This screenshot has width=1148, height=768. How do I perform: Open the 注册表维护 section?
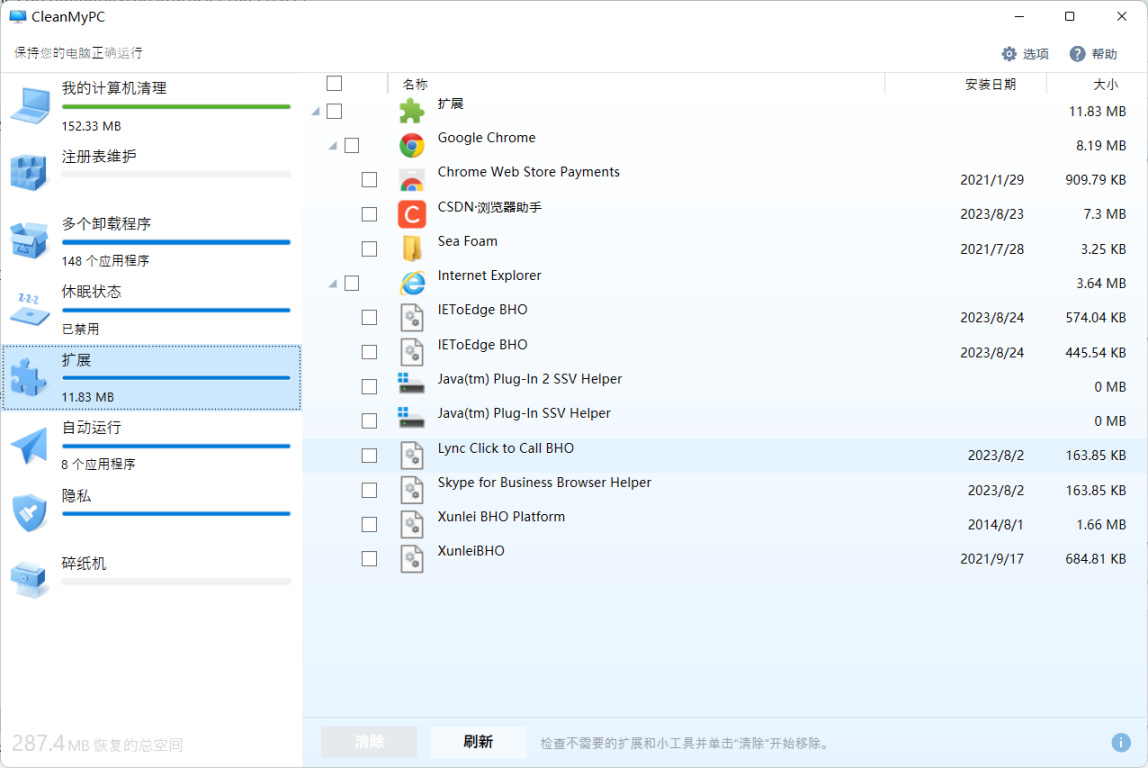[152, 172]
